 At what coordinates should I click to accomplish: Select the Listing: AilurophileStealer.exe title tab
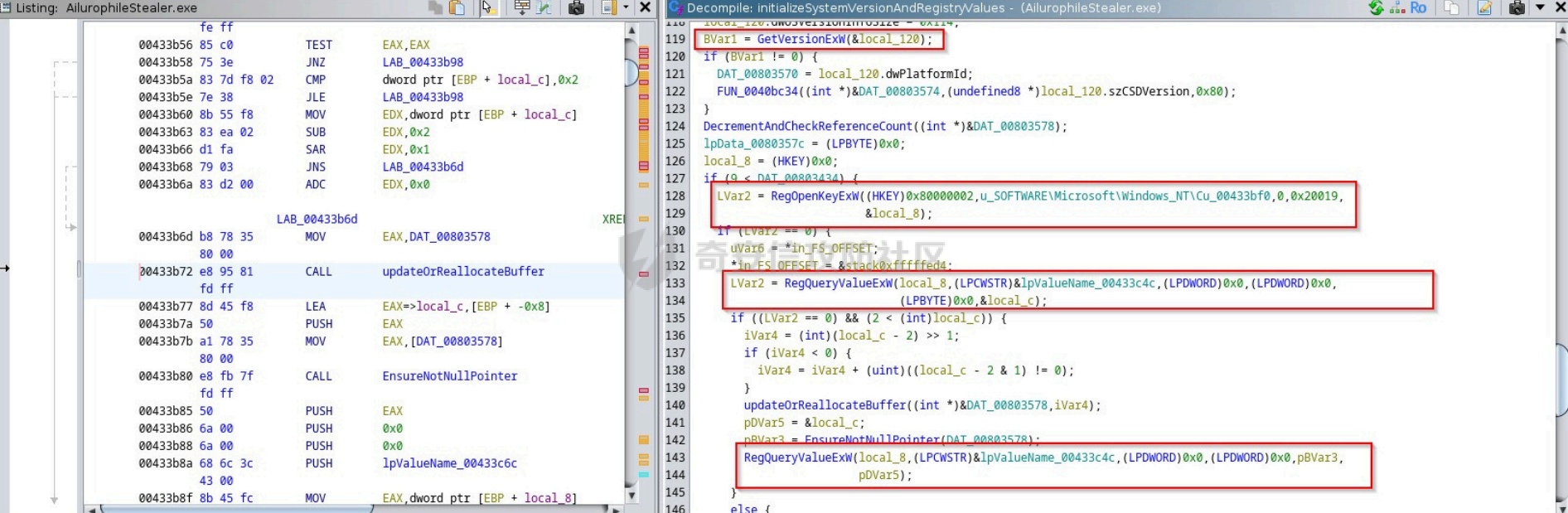(x=106, y=7)
